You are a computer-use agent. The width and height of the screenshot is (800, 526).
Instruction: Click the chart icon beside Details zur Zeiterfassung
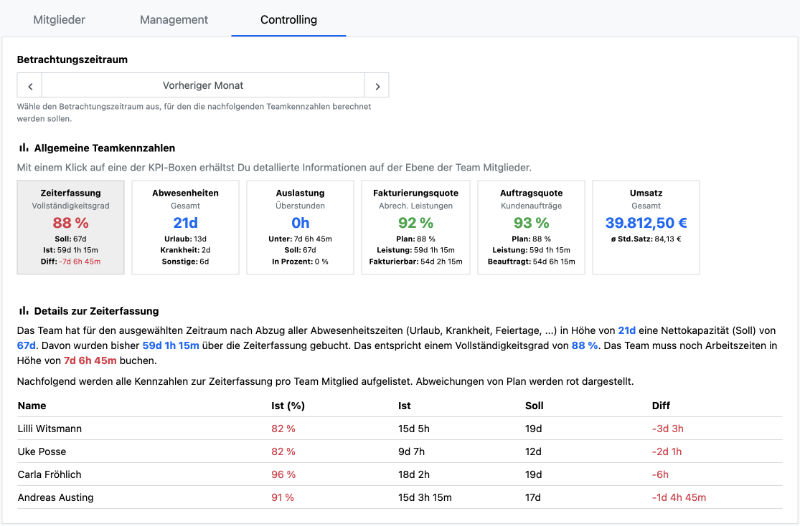[x=24, y=311]
